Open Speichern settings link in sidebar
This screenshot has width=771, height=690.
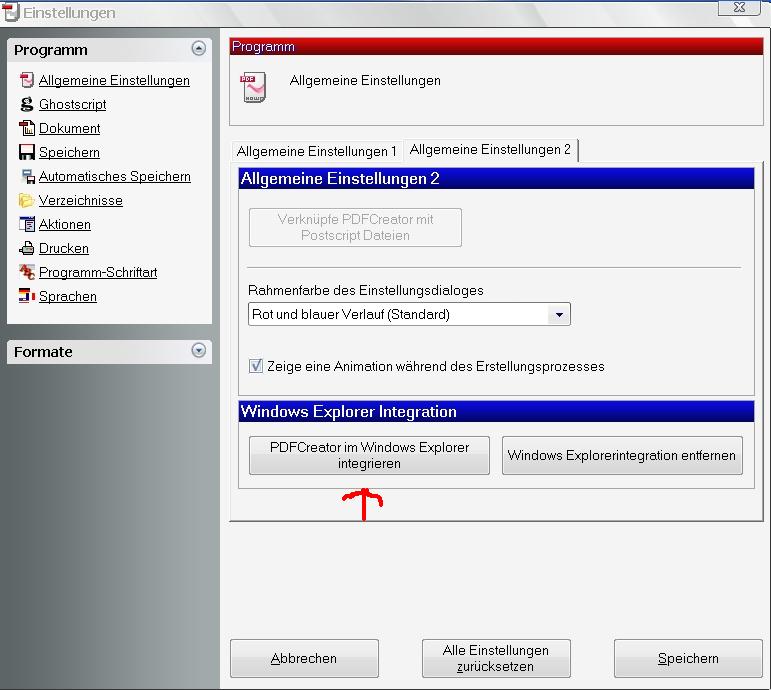pos(69,152)
